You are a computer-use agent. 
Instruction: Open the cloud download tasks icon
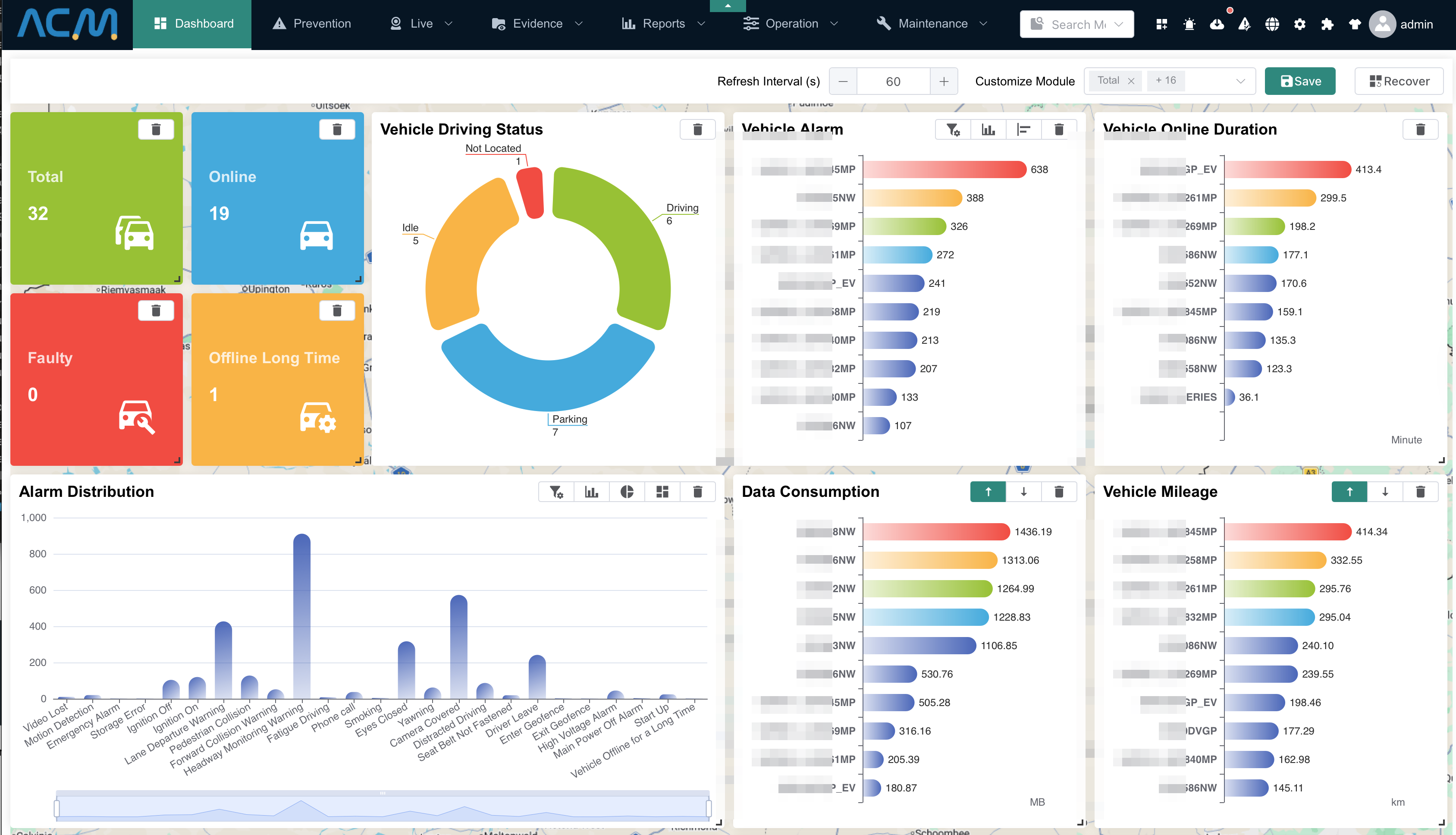[x=1216, y=24]
